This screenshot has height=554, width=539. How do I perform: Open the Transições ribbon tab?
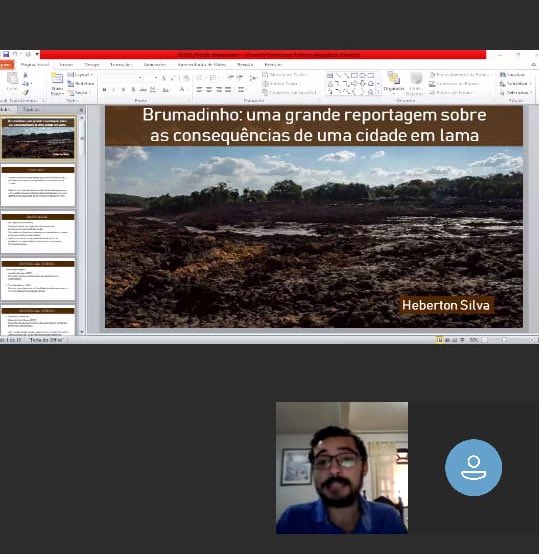click(x=121, y=65)
